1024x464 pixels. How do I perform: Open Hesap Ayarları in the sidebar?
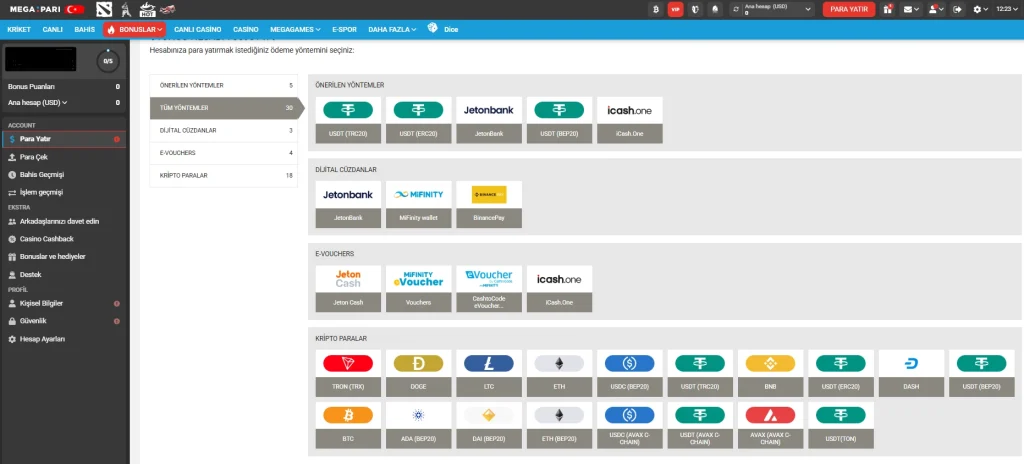pos(63,339)
